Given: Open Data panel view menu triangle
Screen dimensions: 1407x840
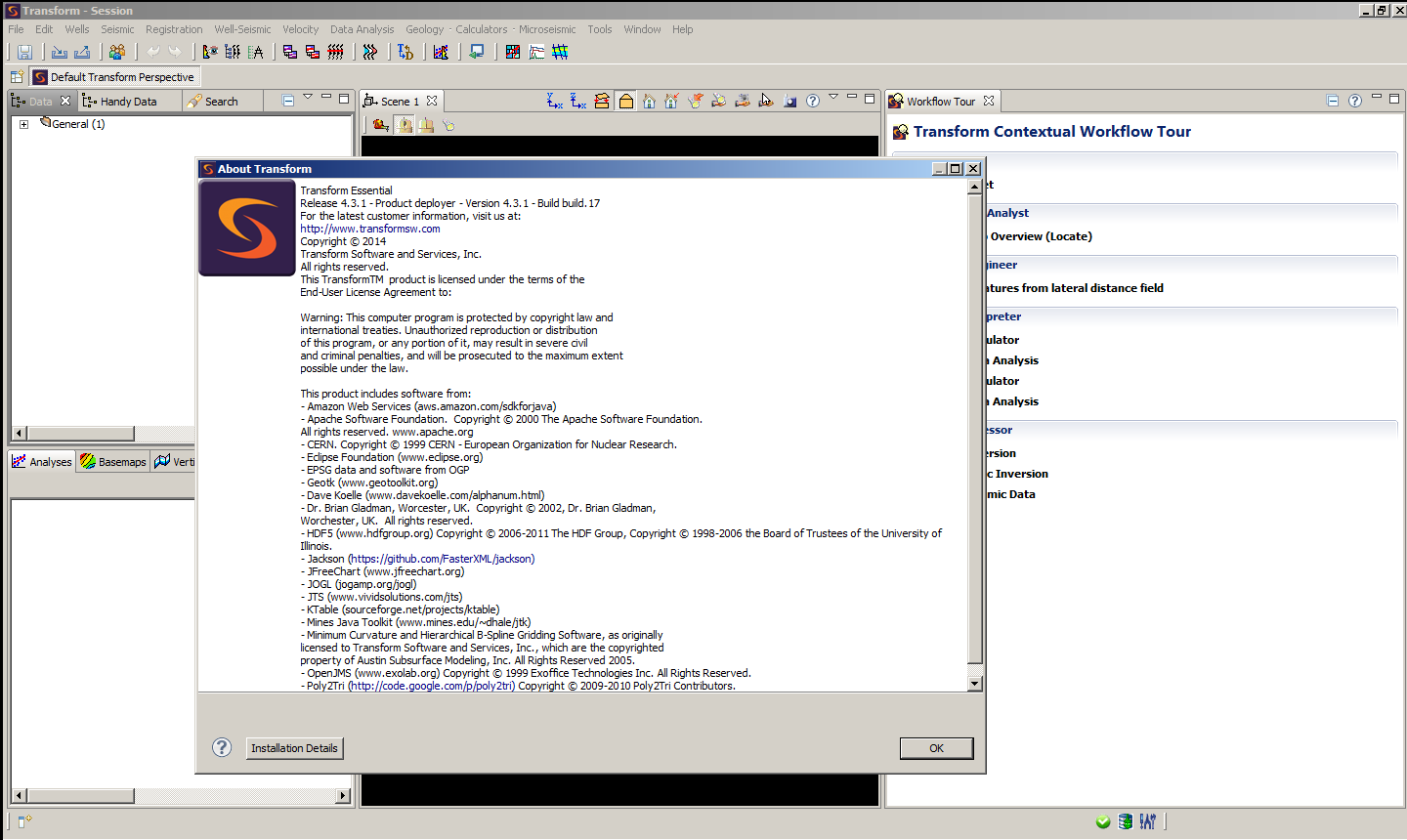Looking at the screenshot, I should click(308, 97).
